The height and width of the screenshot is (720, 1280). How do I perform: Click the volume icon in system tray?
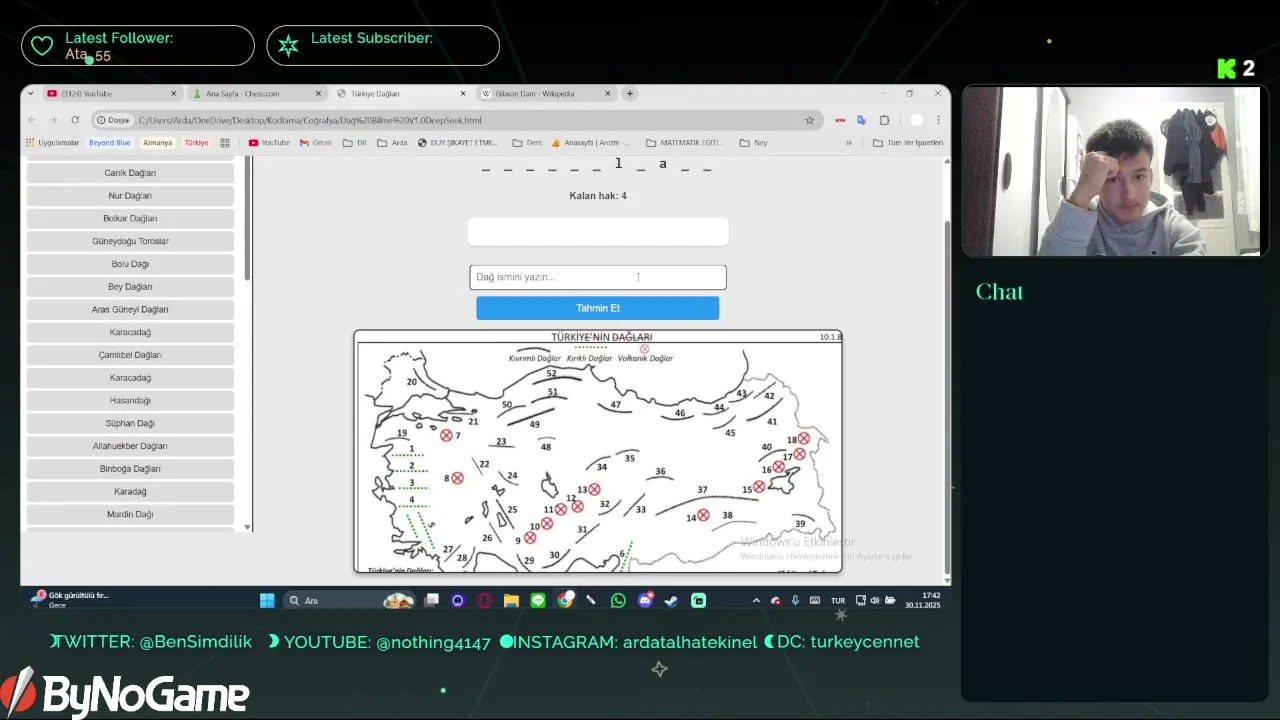(875, 600)
